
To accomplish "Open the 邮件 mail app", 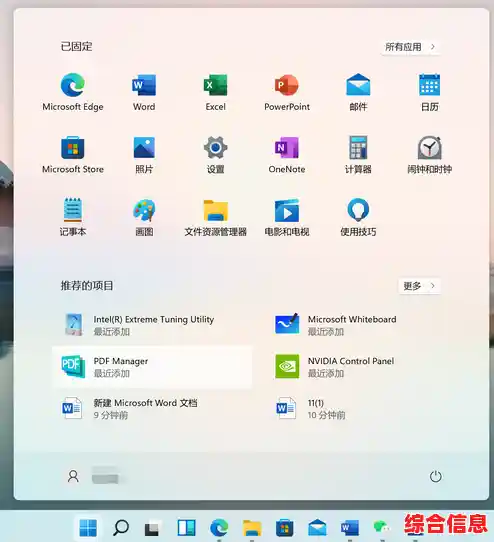I will click(x=358, y=92).
